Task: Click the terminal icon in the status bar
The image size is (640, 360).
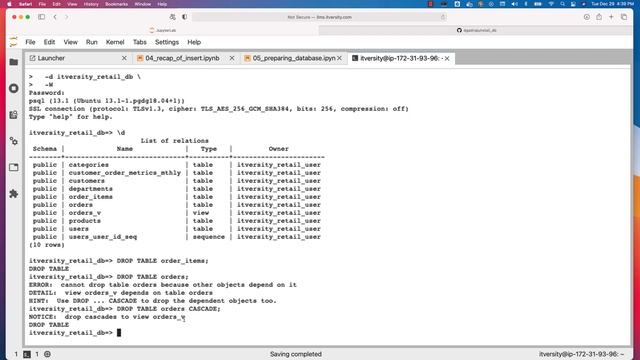Action: tap(27, 354)
